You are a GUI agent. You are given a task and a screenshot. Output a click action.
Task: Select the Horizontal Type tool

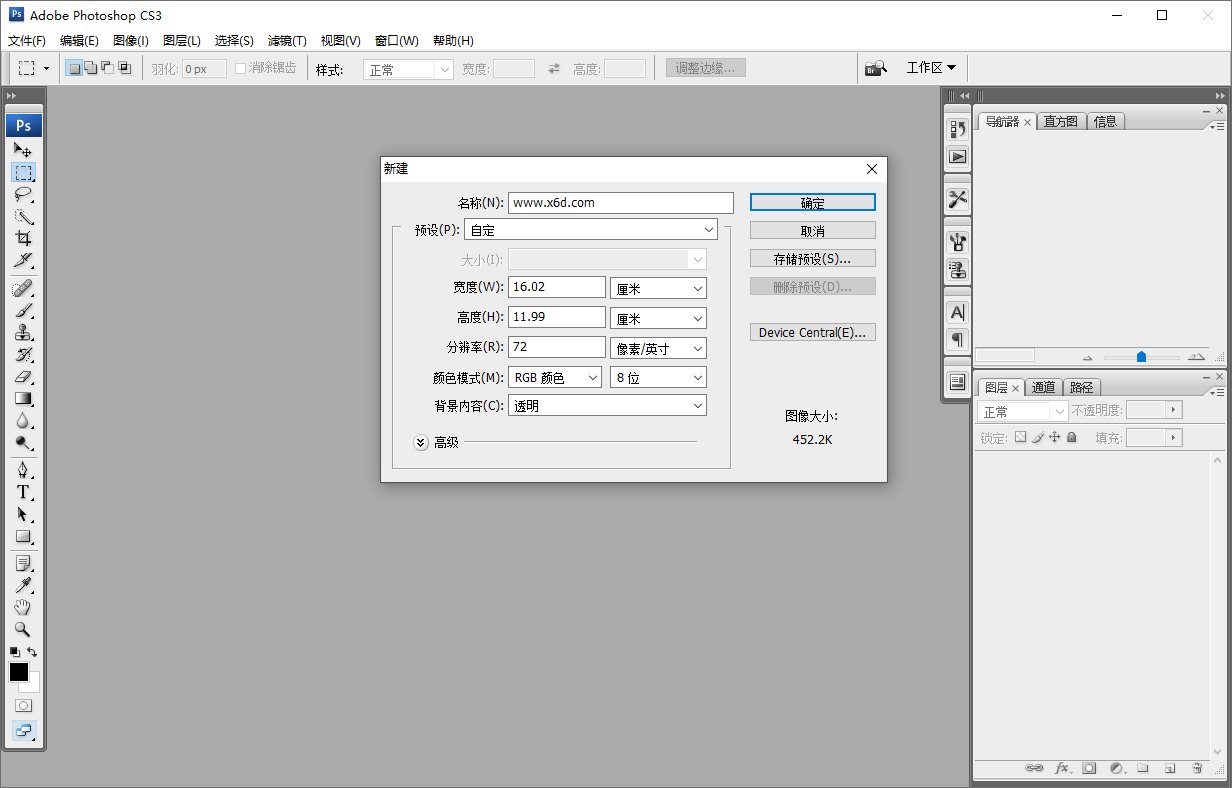[23, 492]
